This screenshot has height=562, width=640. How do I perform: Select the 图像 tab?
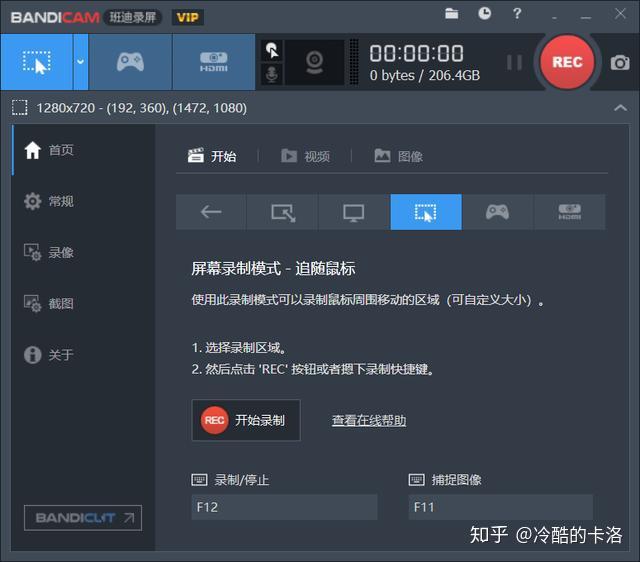(x=398, y=156)
